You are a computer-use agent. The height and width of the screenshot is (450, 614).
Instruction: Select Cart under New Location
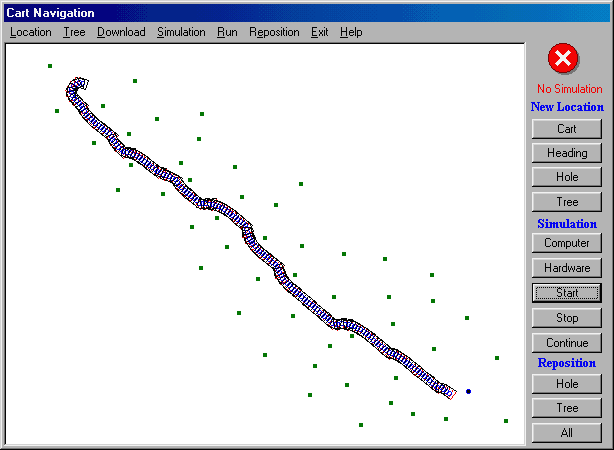(567, 129)
